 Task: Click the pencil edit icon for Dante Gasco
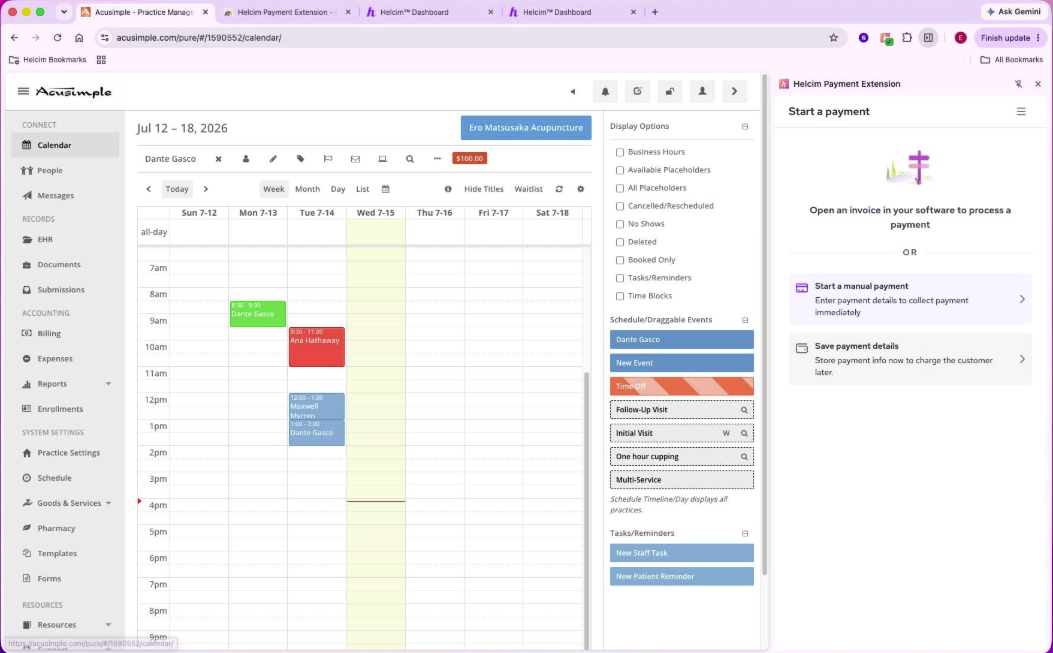(273, 159)
